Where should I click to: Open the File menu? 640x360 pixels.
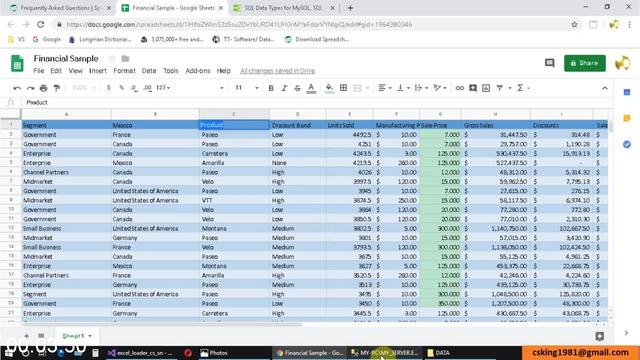click(x=39, y=71)
